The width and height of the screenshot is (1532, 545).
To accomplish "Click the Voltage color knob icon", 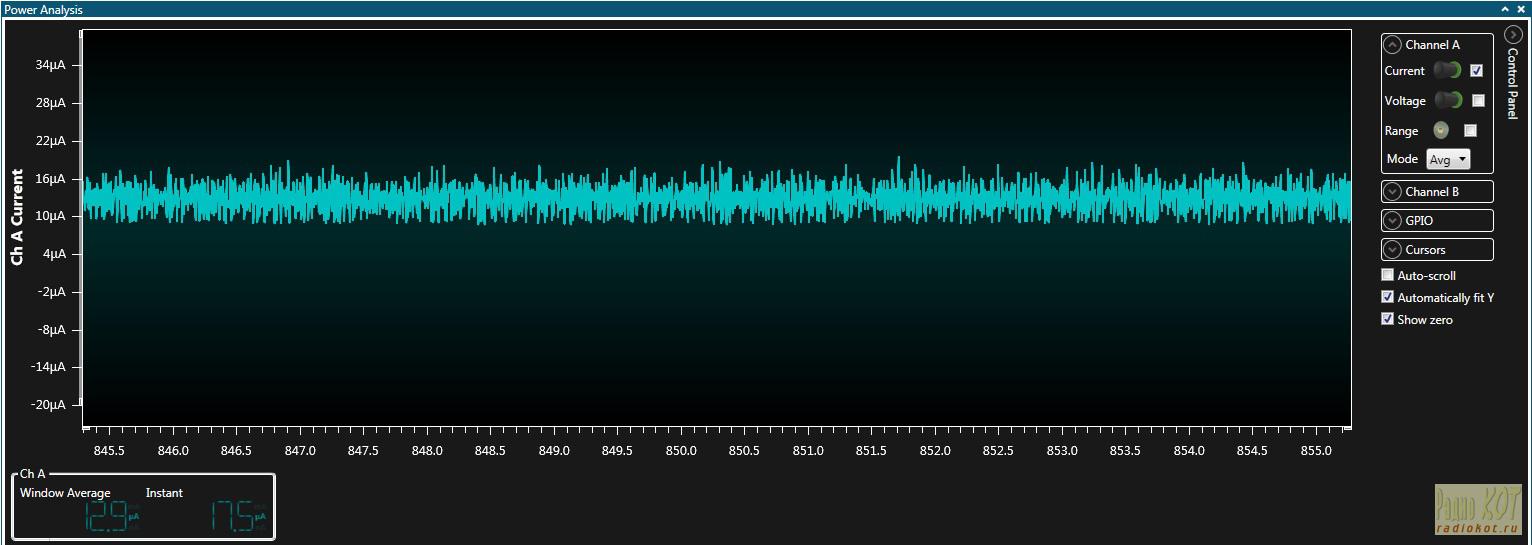I will (x=1447, y=100).
